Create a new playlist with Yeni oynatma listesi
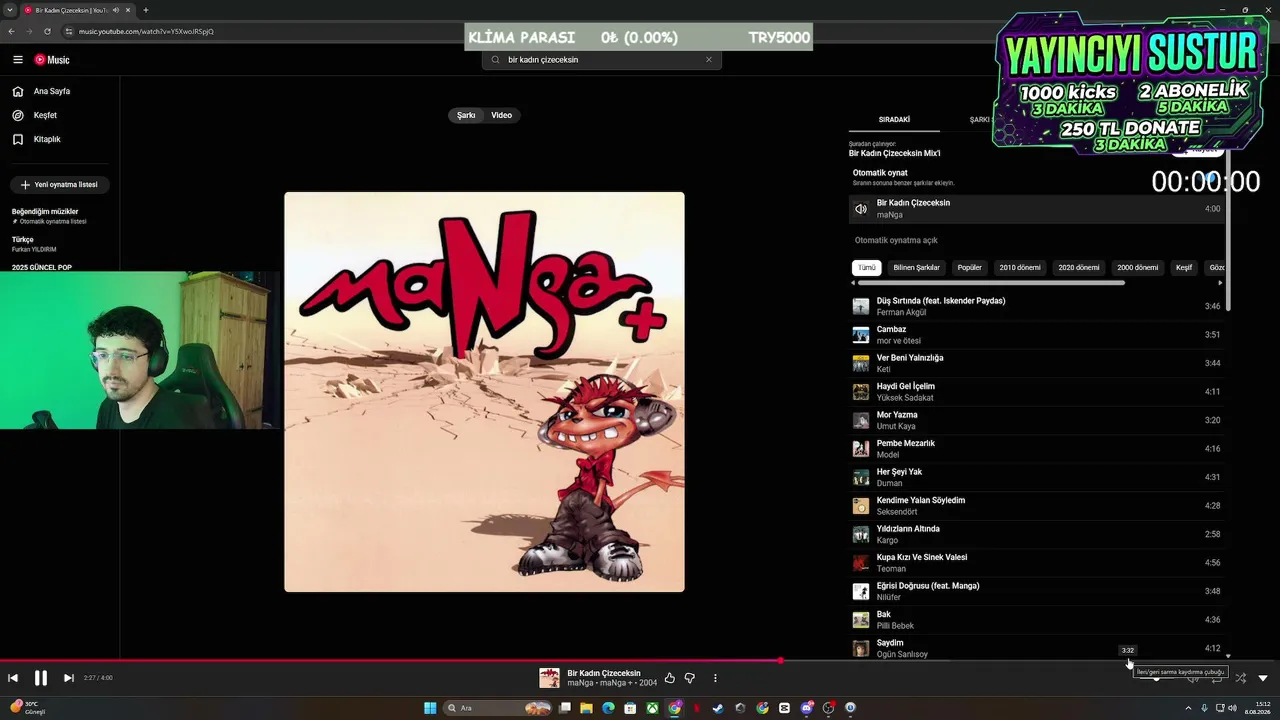 click(59, 185)
